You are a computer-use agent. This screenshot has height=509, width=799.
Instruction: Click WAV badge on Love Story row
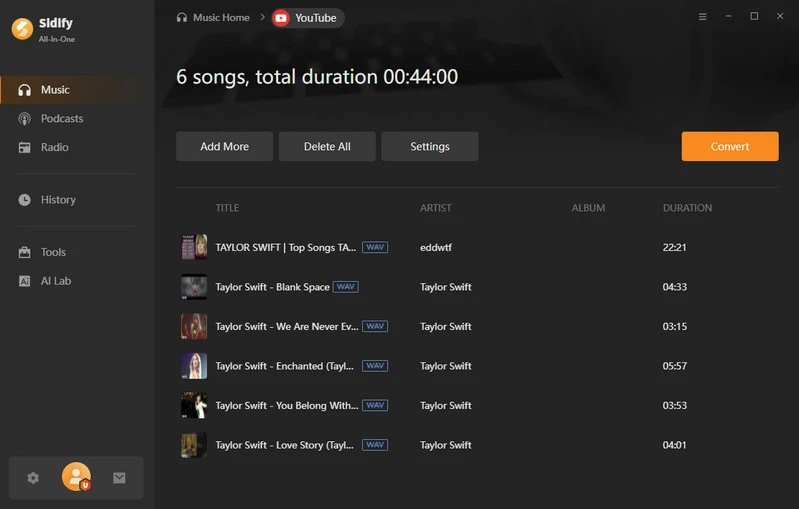click(x=375, y=445)
